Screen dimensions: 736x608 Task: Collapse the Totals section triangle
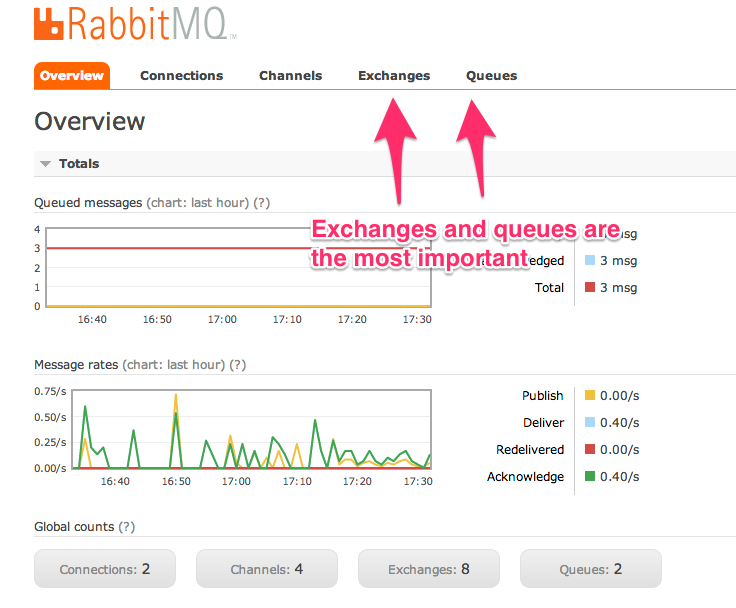click(46, 164)
